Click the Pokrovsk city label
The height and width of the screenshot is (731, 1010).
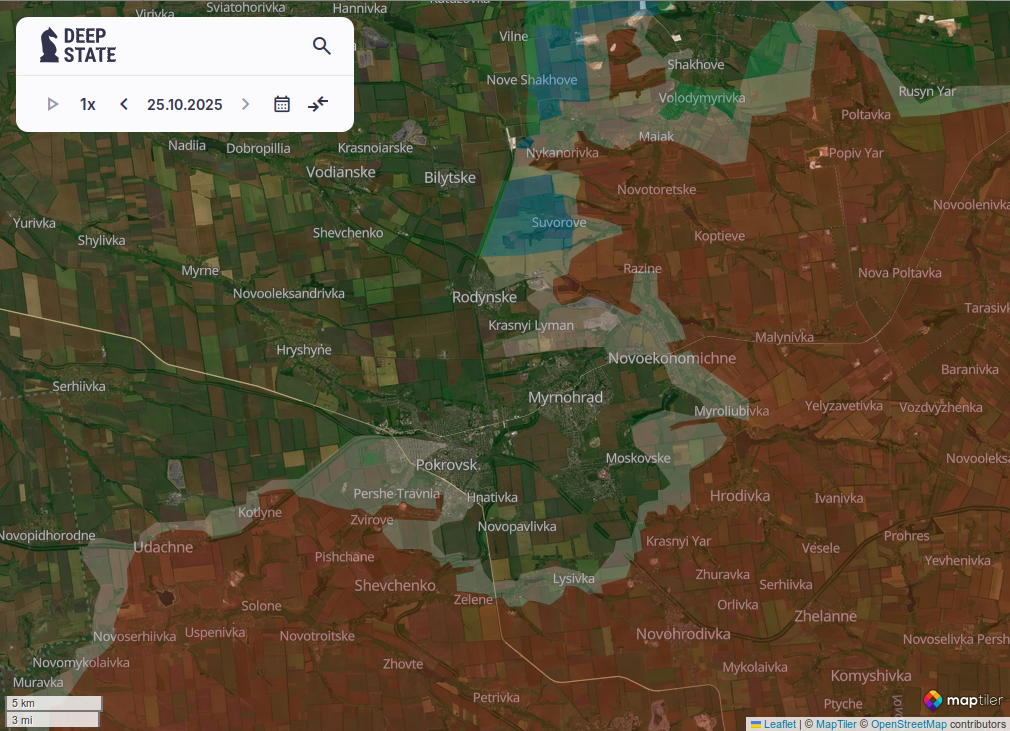(447, 465)
